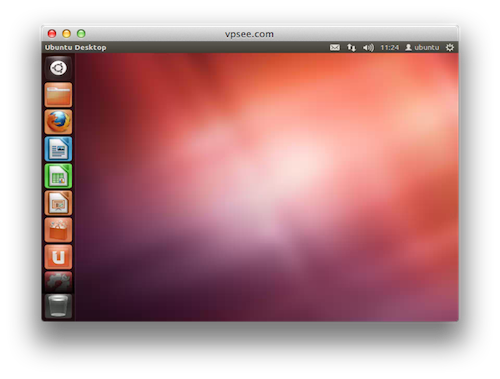This screenshot has width=500, height=379.
Task: Open the network connection indicator
Action: click(x=351, y=47)
